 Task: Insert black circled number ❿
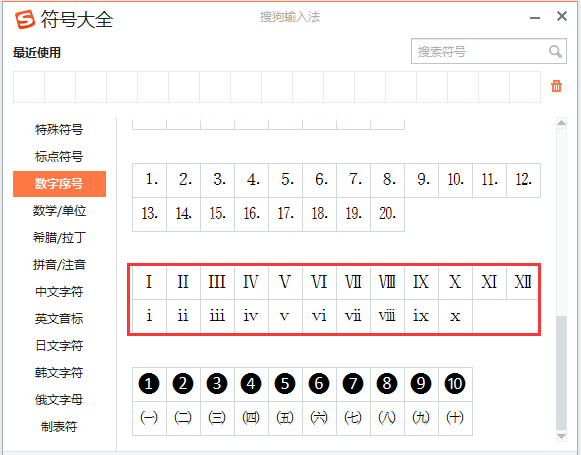click(x=455, y=384)
